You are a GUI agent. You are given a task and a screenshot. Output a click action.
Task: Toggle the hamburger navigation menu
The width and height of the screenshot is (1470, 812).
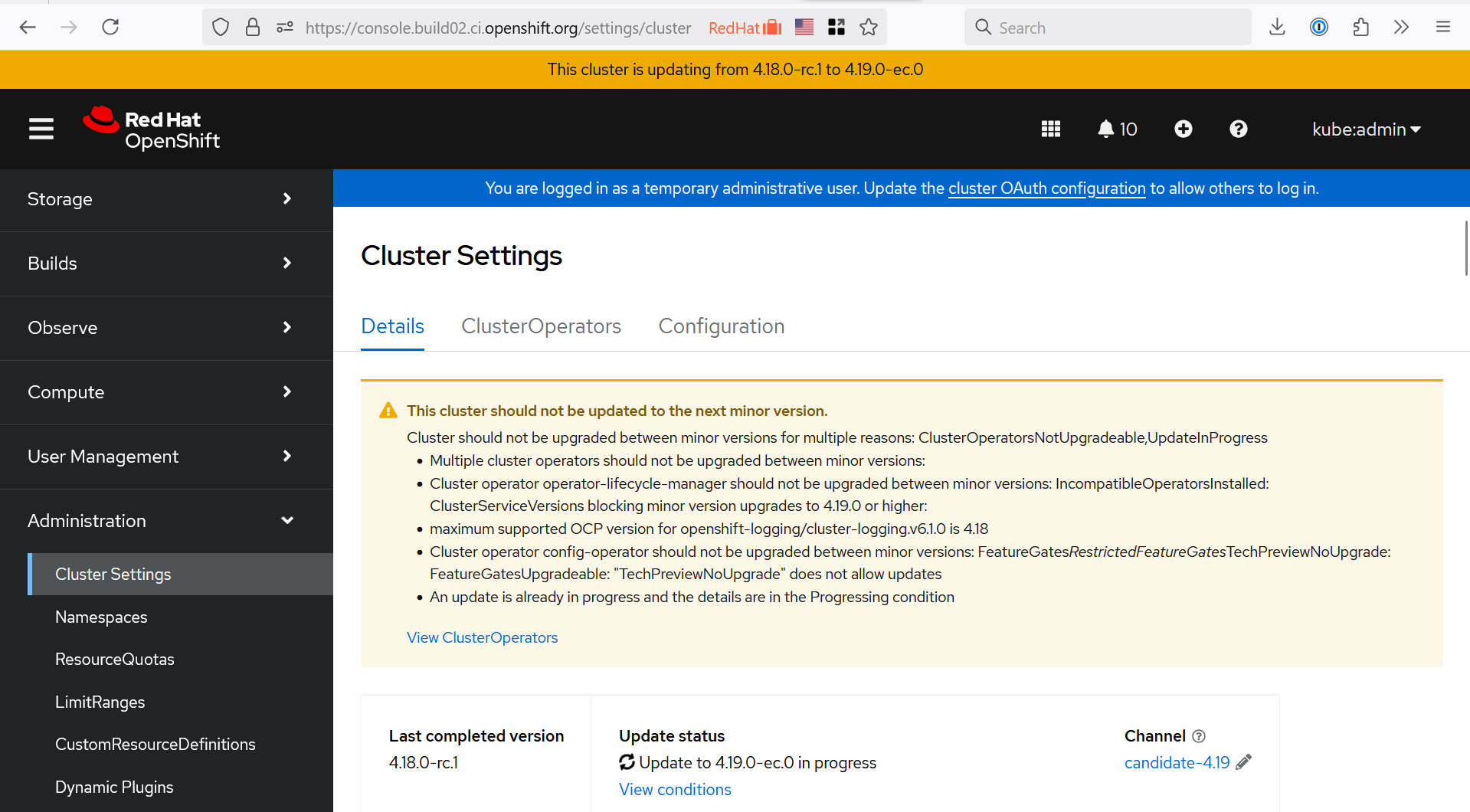[41, 129]
